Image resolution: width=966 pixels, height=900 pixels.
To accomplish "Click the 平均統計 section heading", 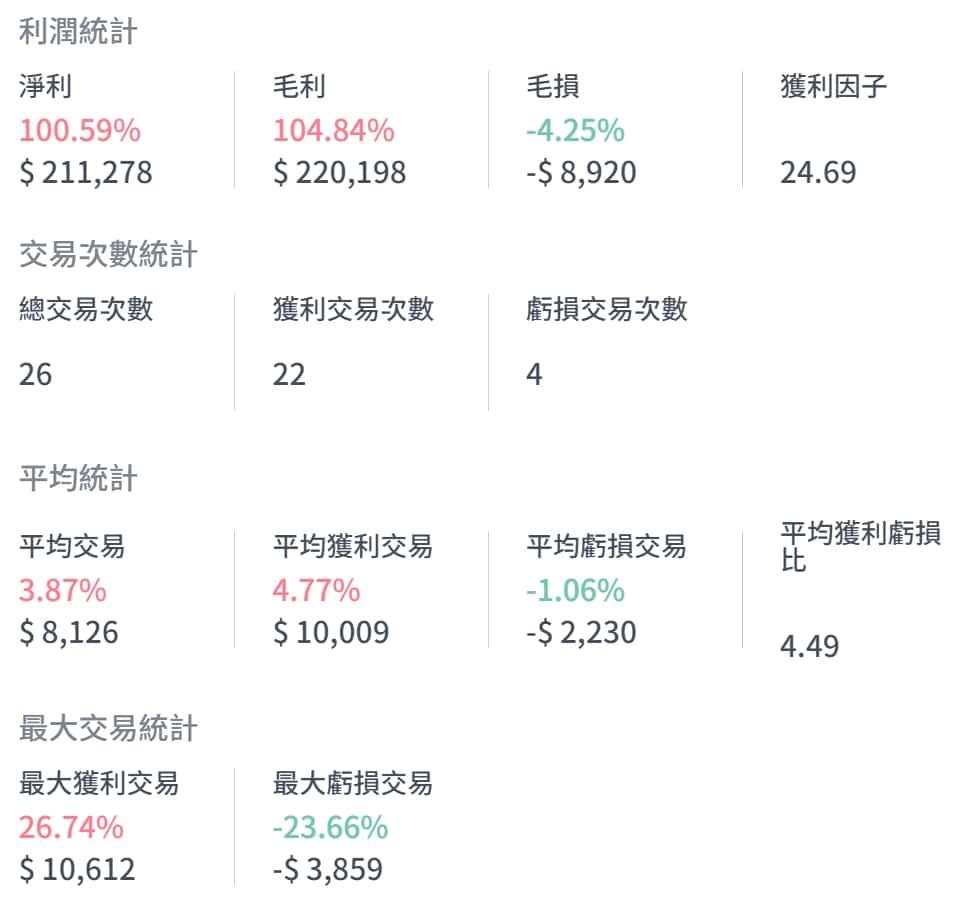I will coord(78,479).
